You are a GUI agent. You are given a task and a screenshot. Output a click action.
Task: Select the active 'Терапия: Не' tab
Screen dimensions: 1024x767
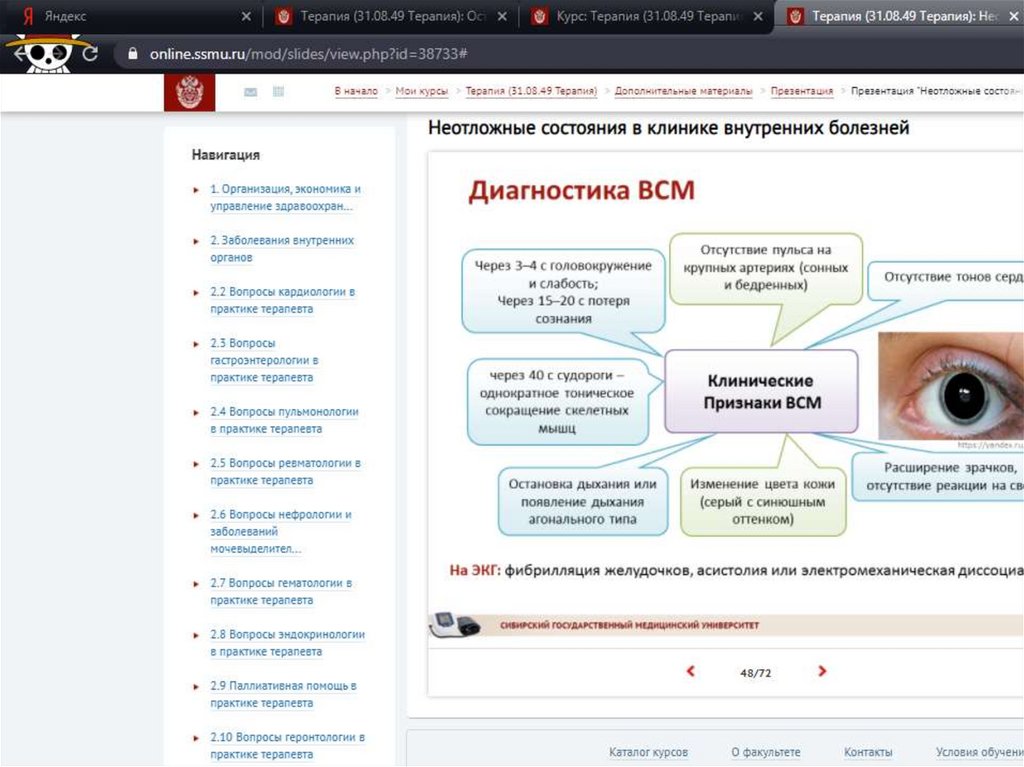[901, 16]
